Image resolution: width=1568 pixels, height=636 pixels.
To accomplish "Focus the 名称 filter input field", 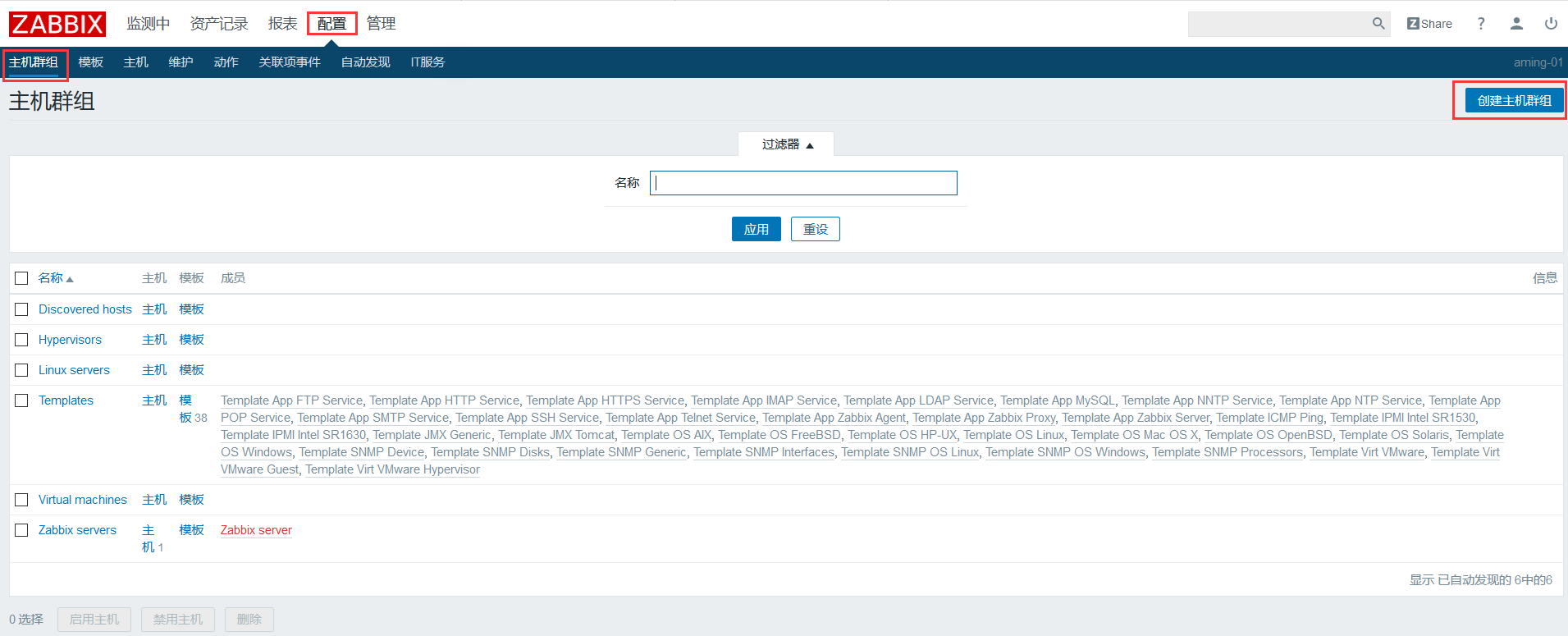I will coord(803,183).
